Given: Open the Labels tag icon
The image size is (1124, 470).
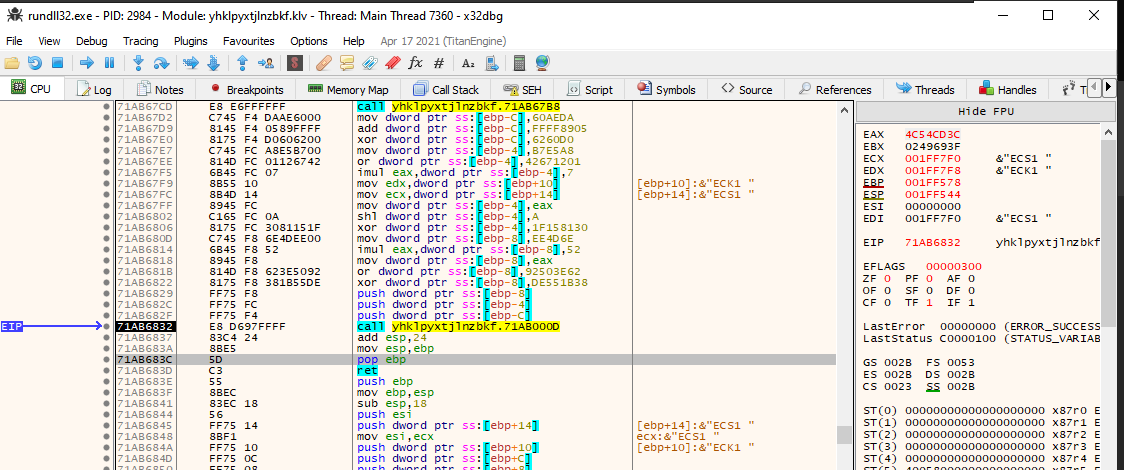Looking at the screenshot, I should click(x=369, y=63).
